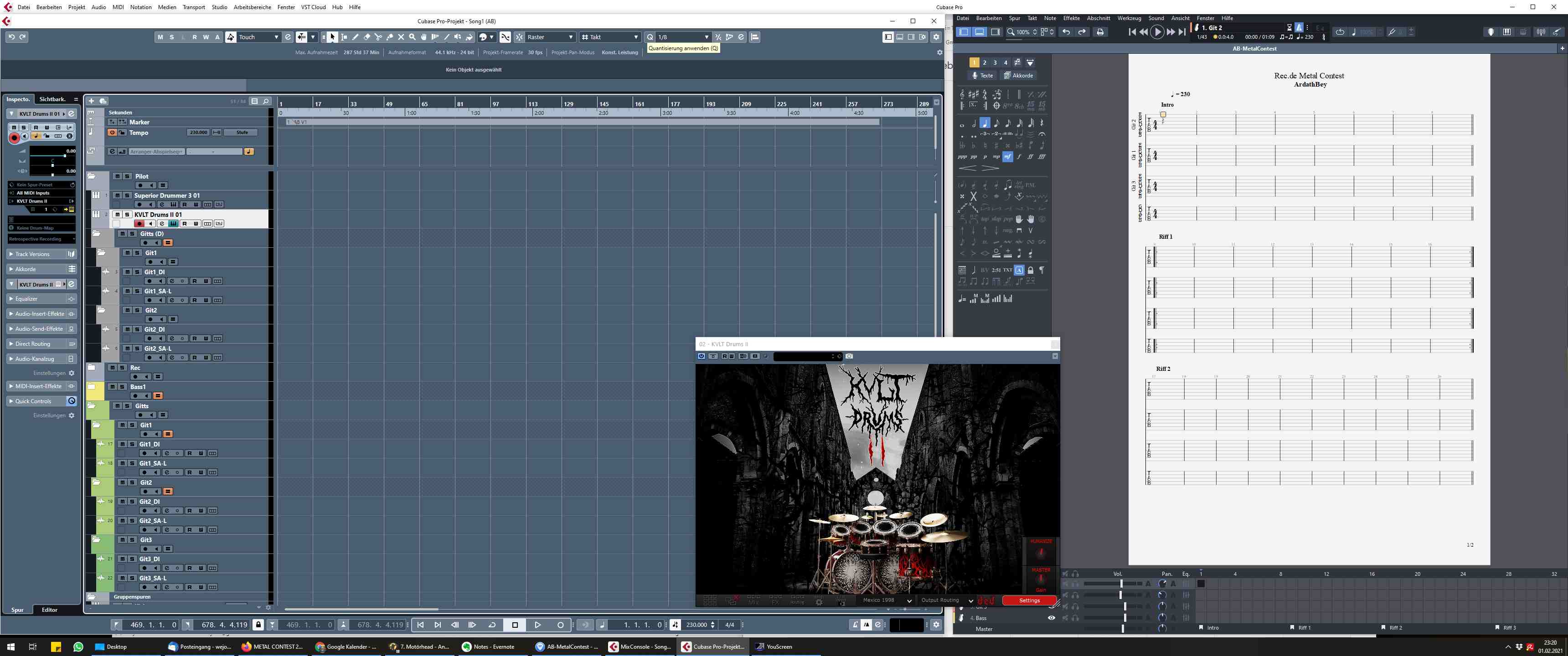1568x656 pixels.
Task: Solo the KVLT Drums II 01 track
Action: [127, 214]
